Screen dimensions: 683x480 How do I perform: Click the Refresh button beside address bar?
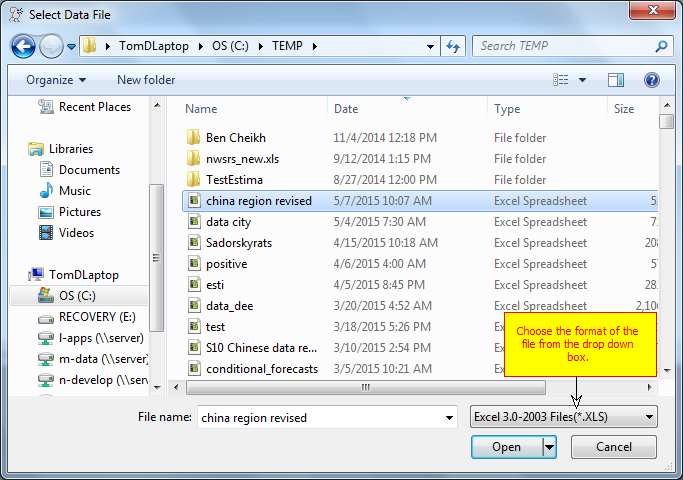(454, 46)
